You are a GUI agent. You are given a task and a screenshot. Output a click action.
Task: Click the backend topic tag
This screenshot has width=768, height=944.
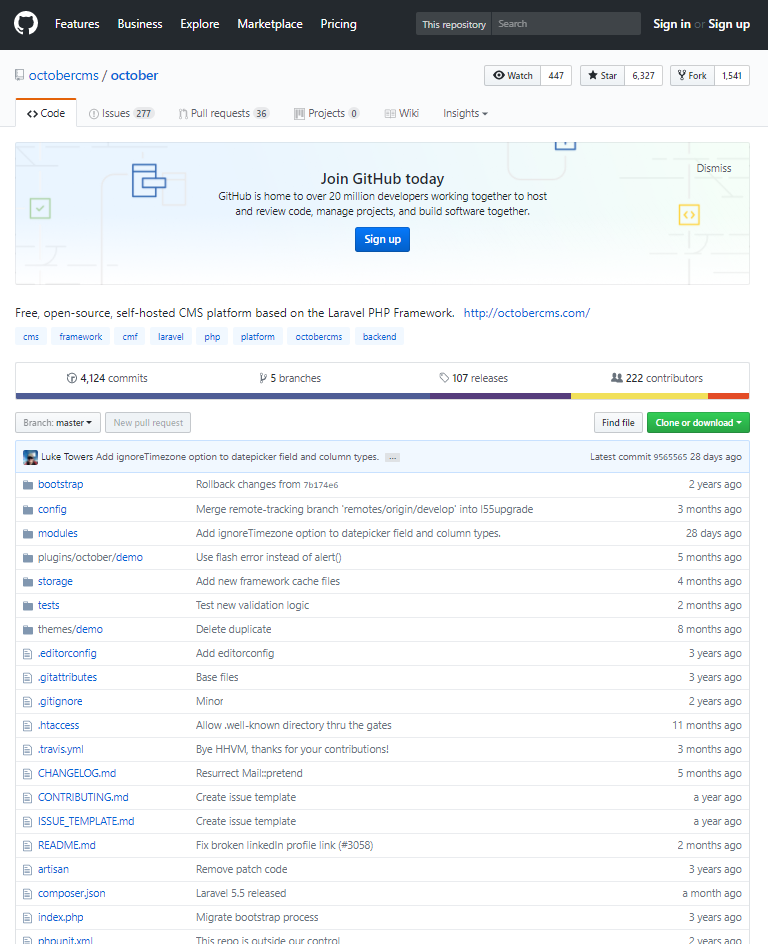point(380,337)
